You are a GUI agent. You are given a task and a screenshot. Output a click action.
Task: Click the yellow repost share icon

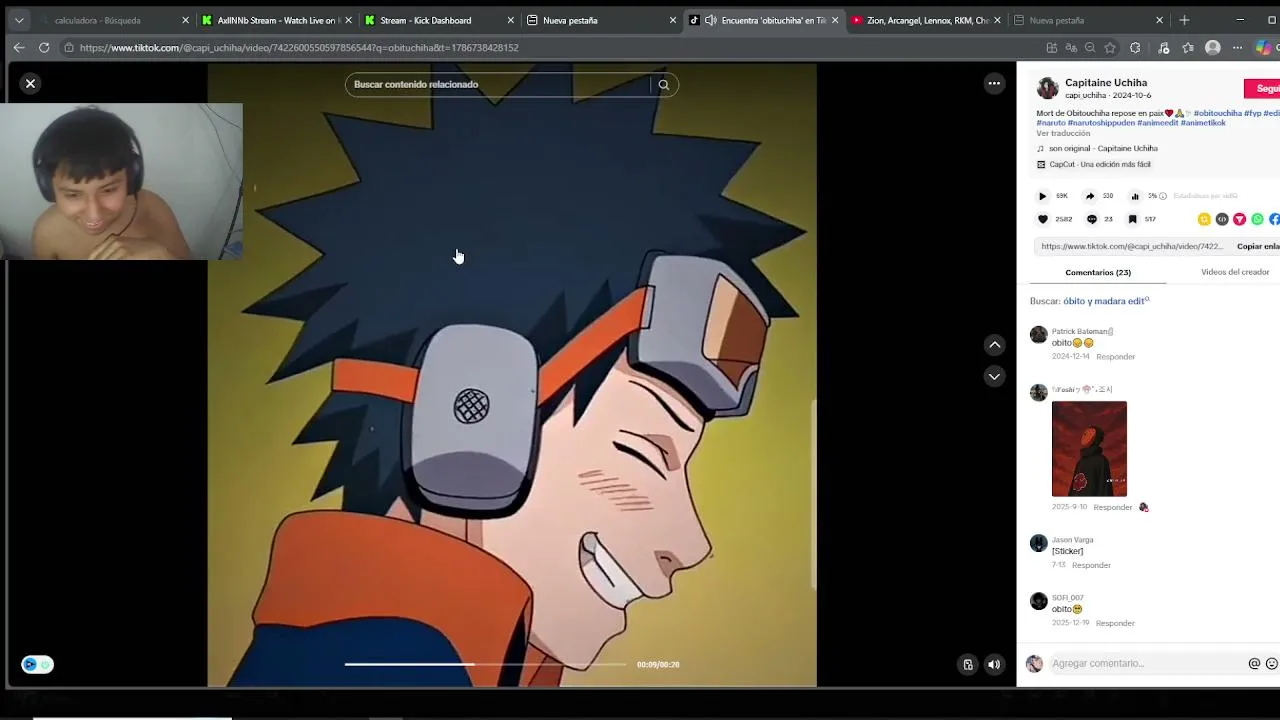[1204, 219]
